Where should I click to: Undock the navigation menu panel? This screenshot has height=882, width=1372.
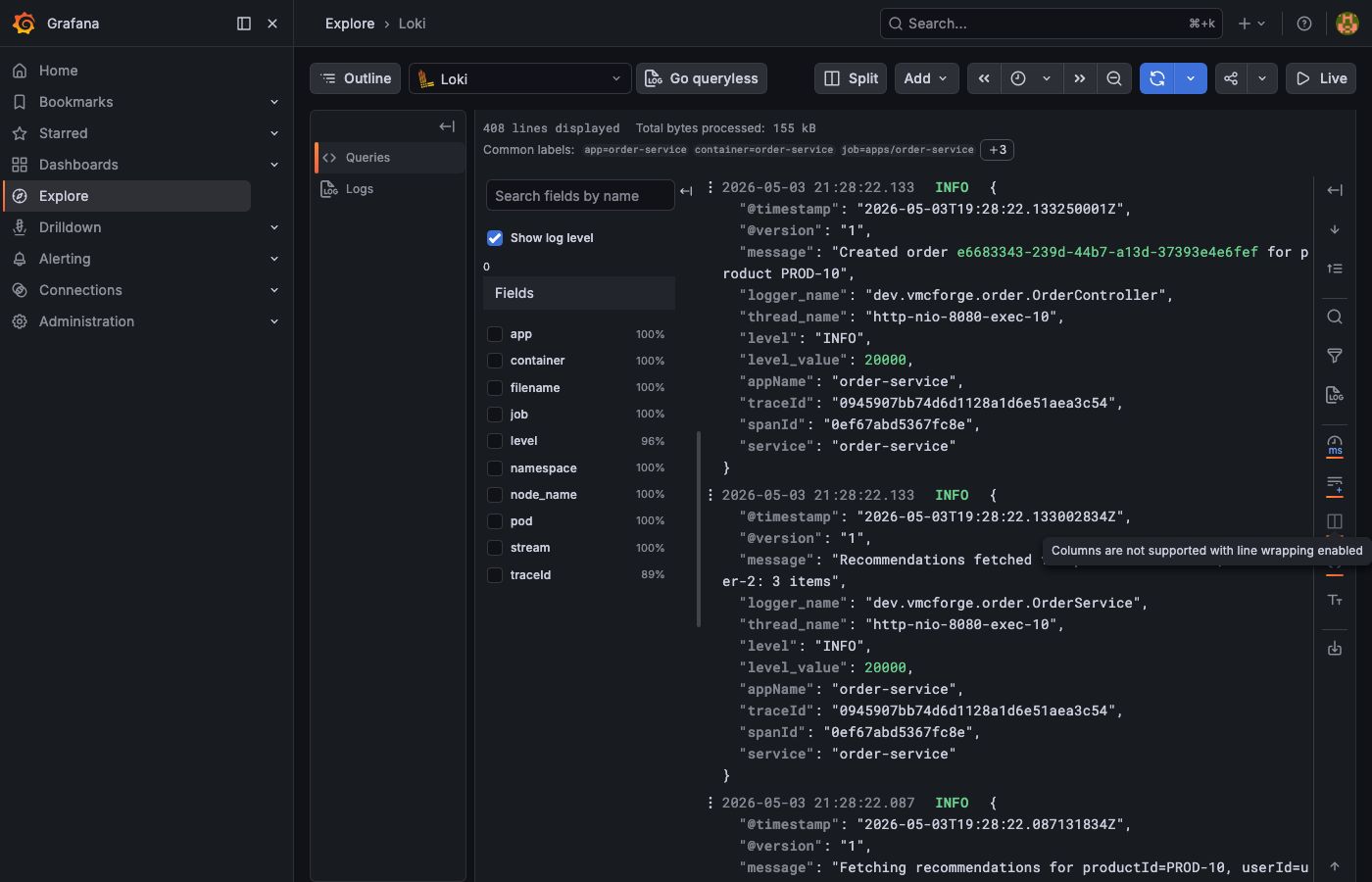coord(244,24)
